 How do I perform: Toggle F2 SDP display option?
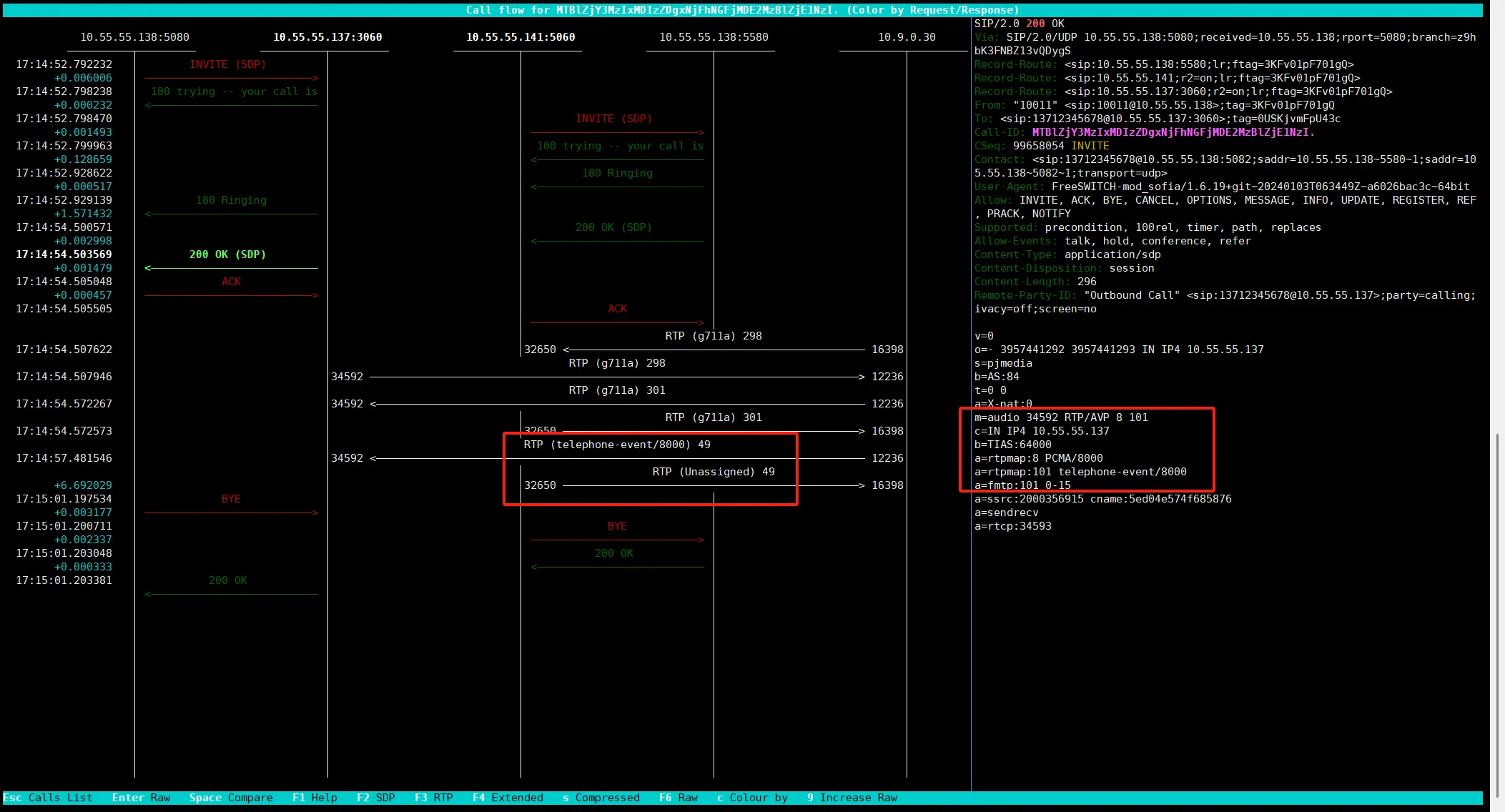point(375,798)
